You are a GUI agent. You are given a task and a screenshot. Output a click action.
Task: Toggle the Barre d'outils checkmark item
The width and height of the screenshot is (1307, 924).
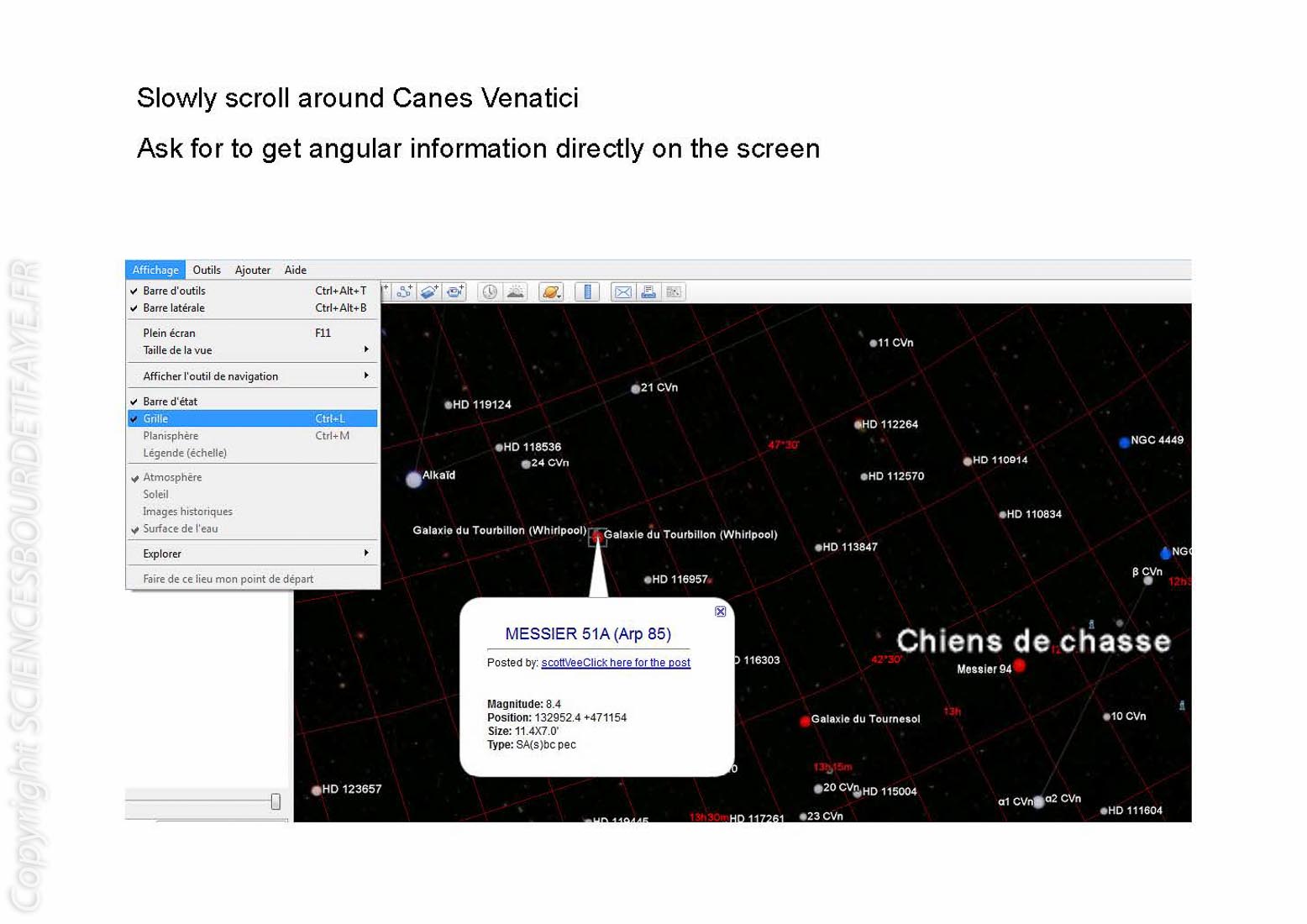coord(252,291)
